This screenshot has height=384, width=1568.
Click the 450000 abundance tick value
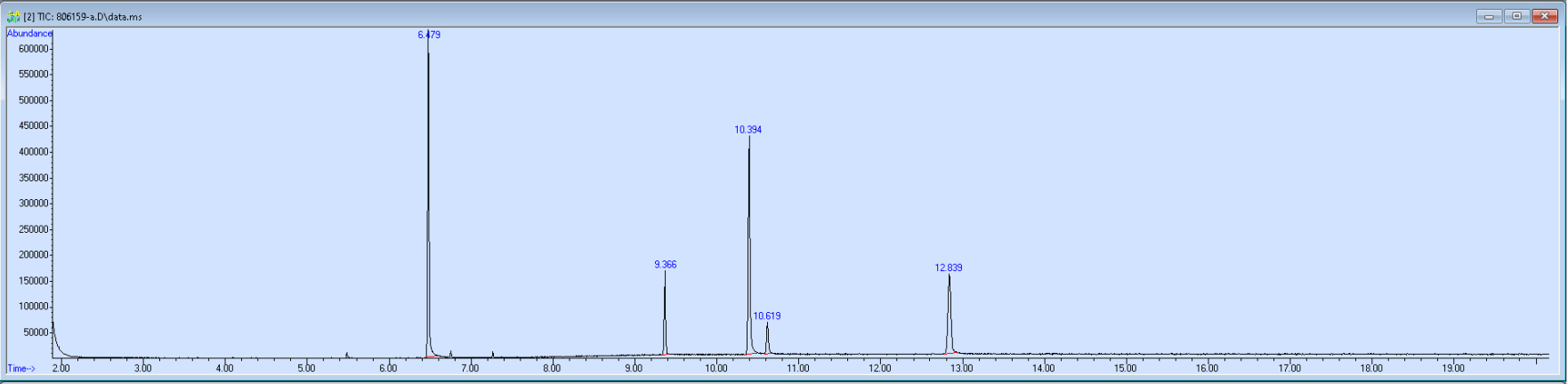tap(34, 126)
